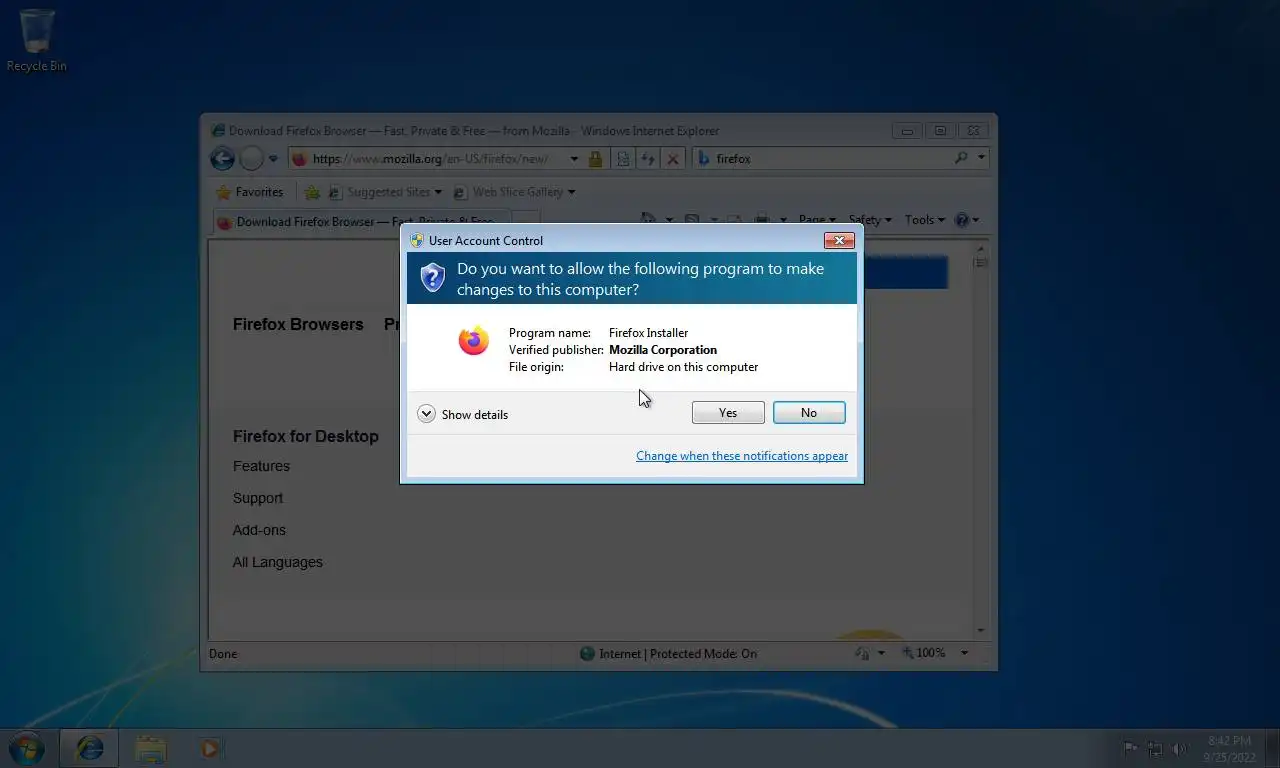Open the search provider dropdown arrow
This screenshot has height=768, width=1280.
pos(981,158)
